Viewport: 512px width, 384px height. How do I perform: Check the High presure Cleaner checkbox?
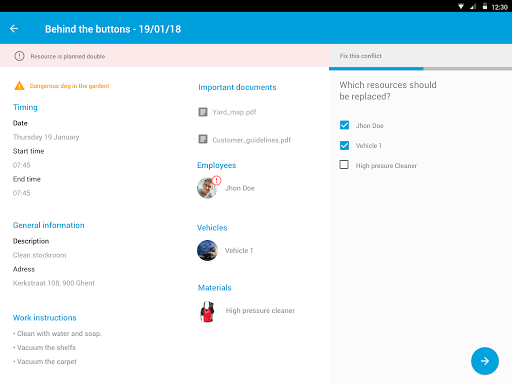point(344,165)
